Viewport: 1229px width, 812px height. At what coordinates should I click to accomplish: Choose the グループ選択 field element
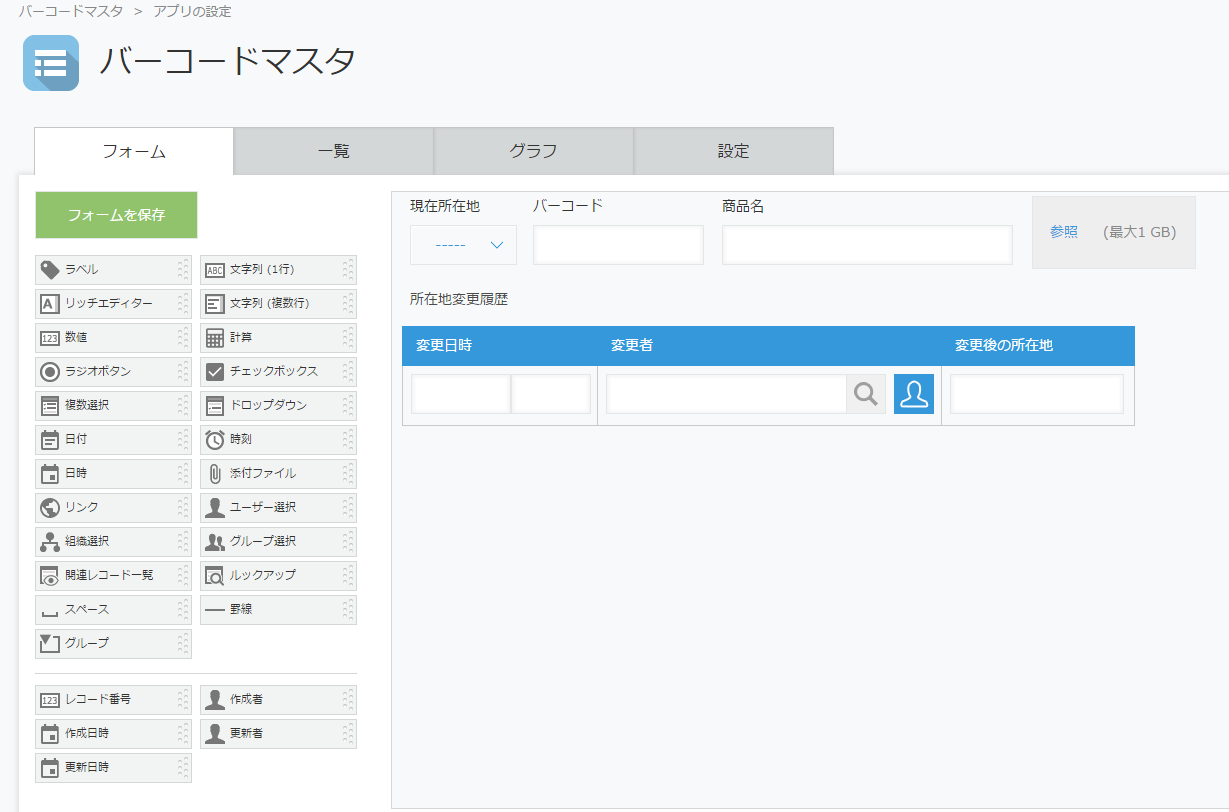(x=278, y=542)
